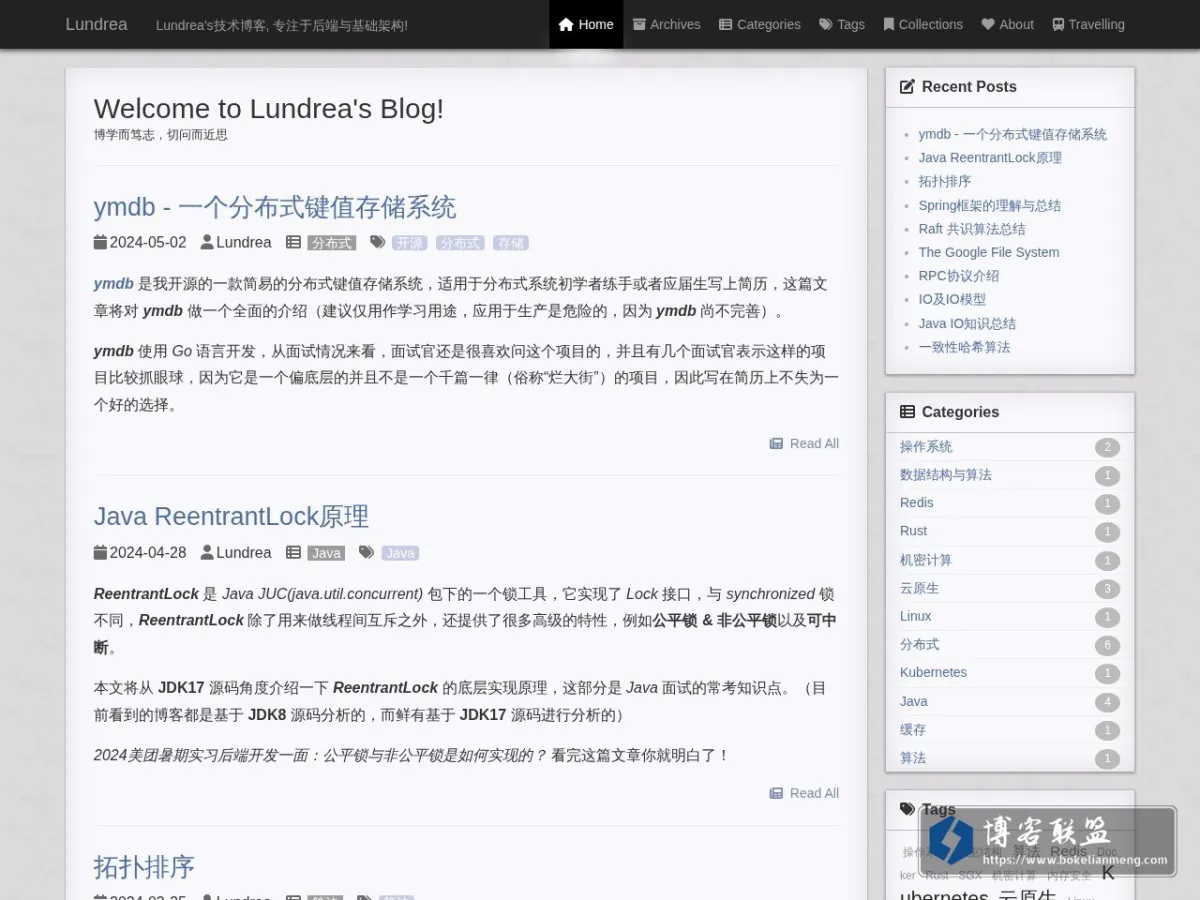This screenshot has width=1200, height=900.
Task: Click the category list icon on ymdb post
Action: pos(293,242)
